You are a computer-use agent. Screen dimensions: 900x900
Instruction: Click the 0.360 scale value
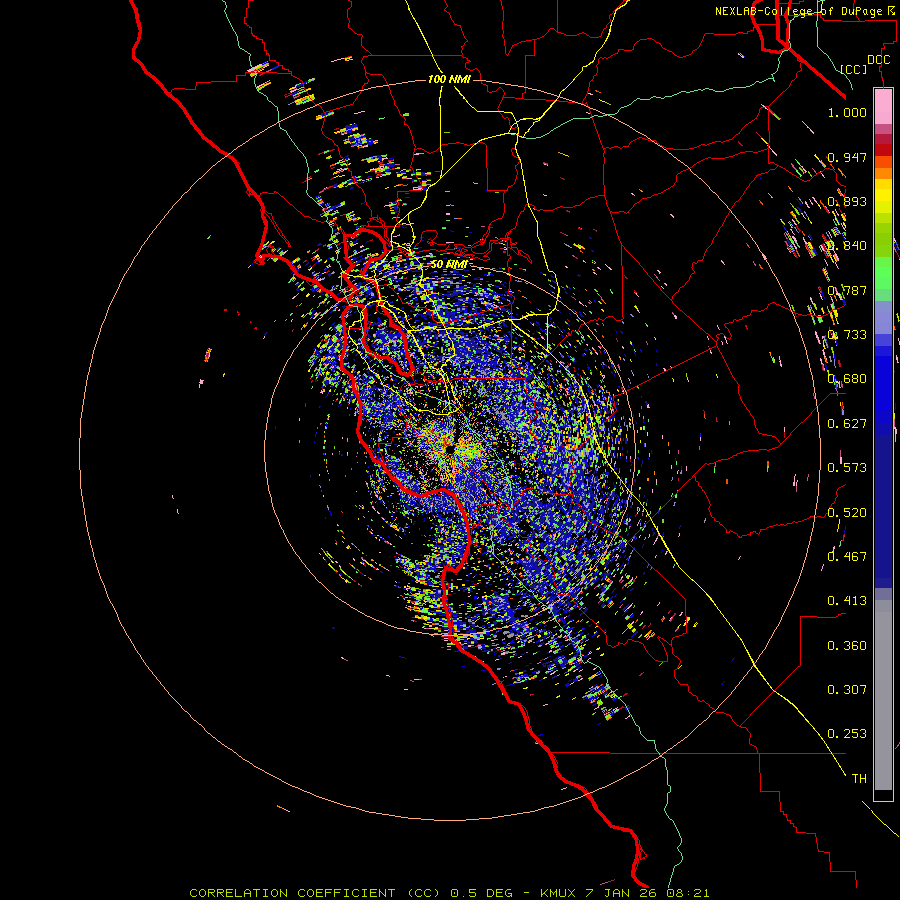(847, 645)
